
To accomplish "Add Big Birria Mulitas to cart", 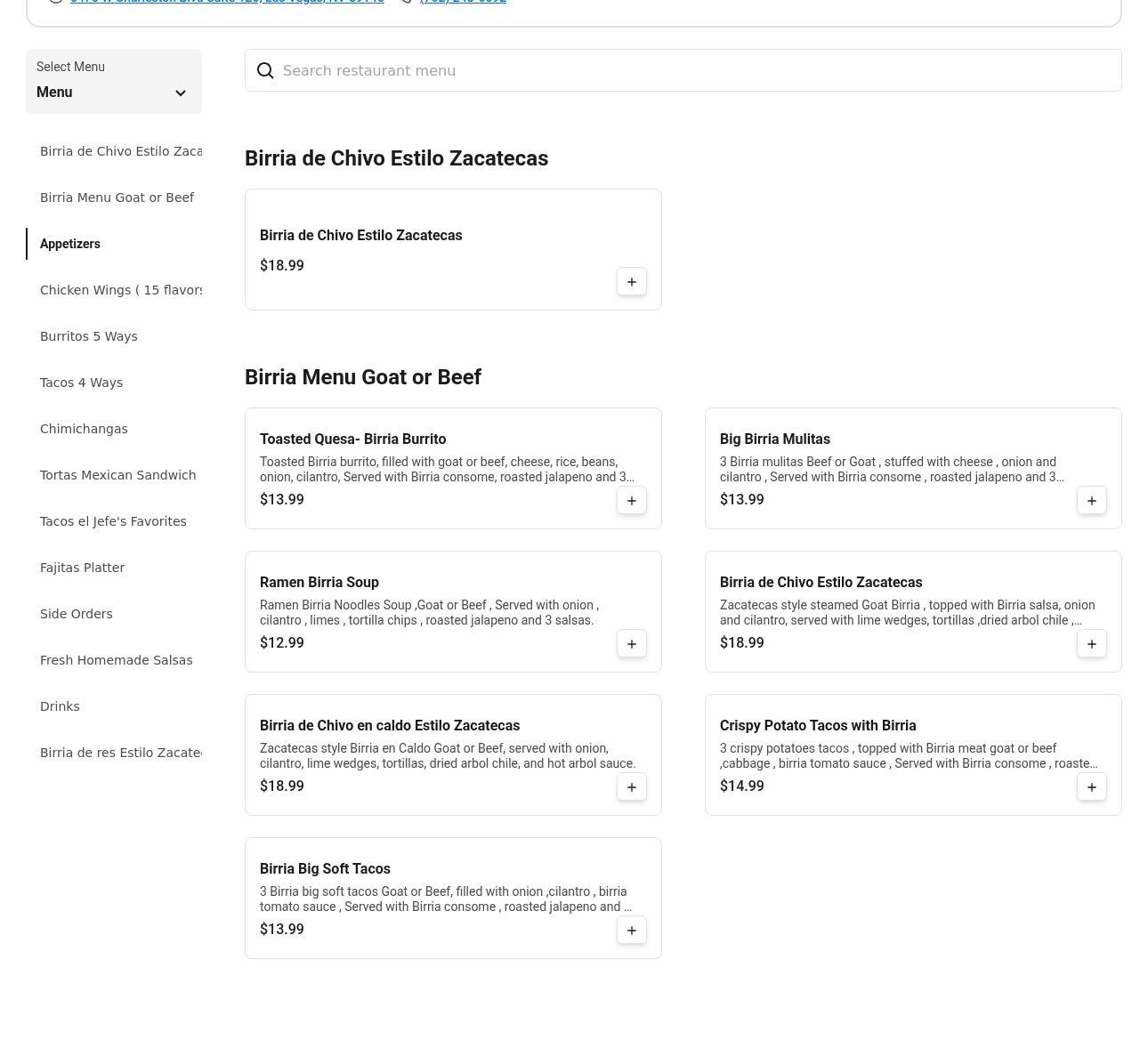I will 1091,501.
